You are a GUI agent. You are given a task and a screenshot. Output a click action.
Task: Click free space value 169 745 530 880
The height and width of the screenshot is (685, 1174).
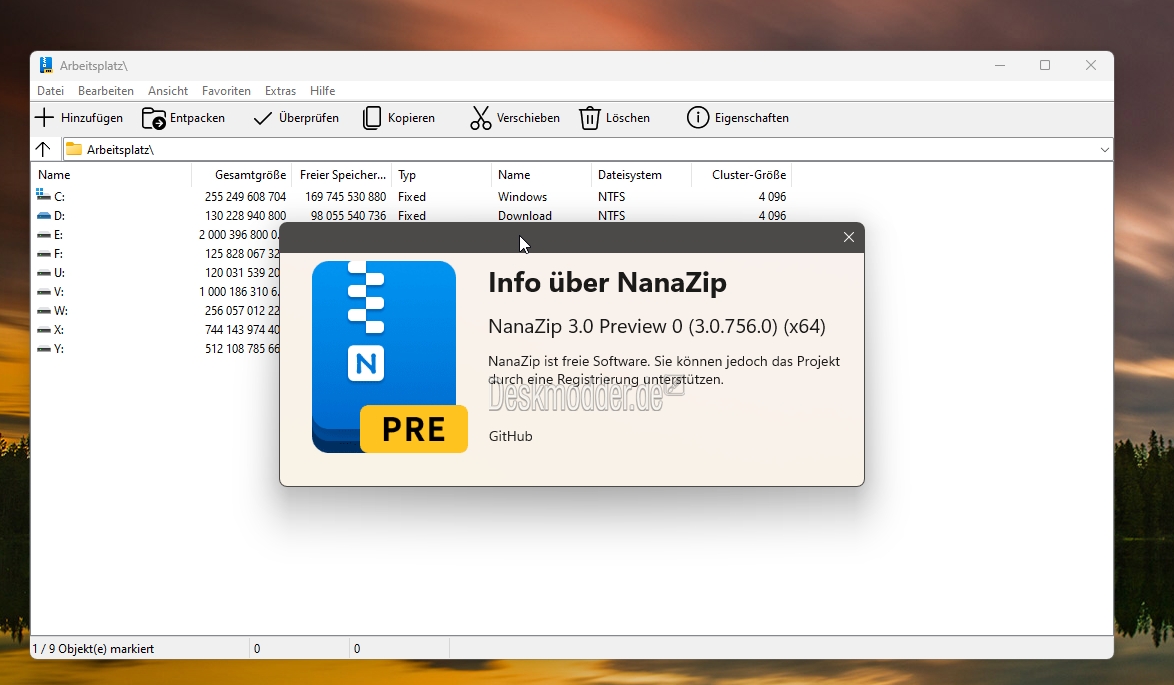point(346,197)
